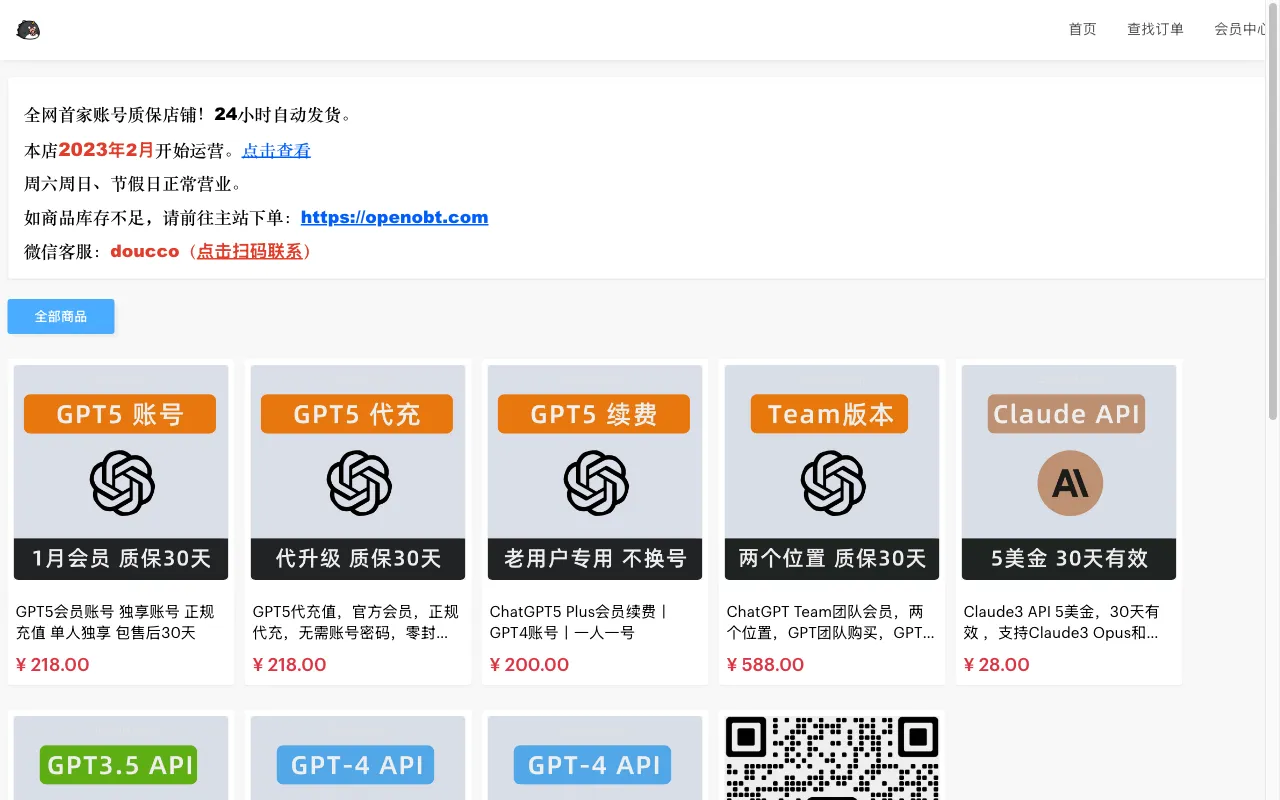Click the ChatGPT Team团队会员 product title
1280x800 pixels.
(831, 622)
